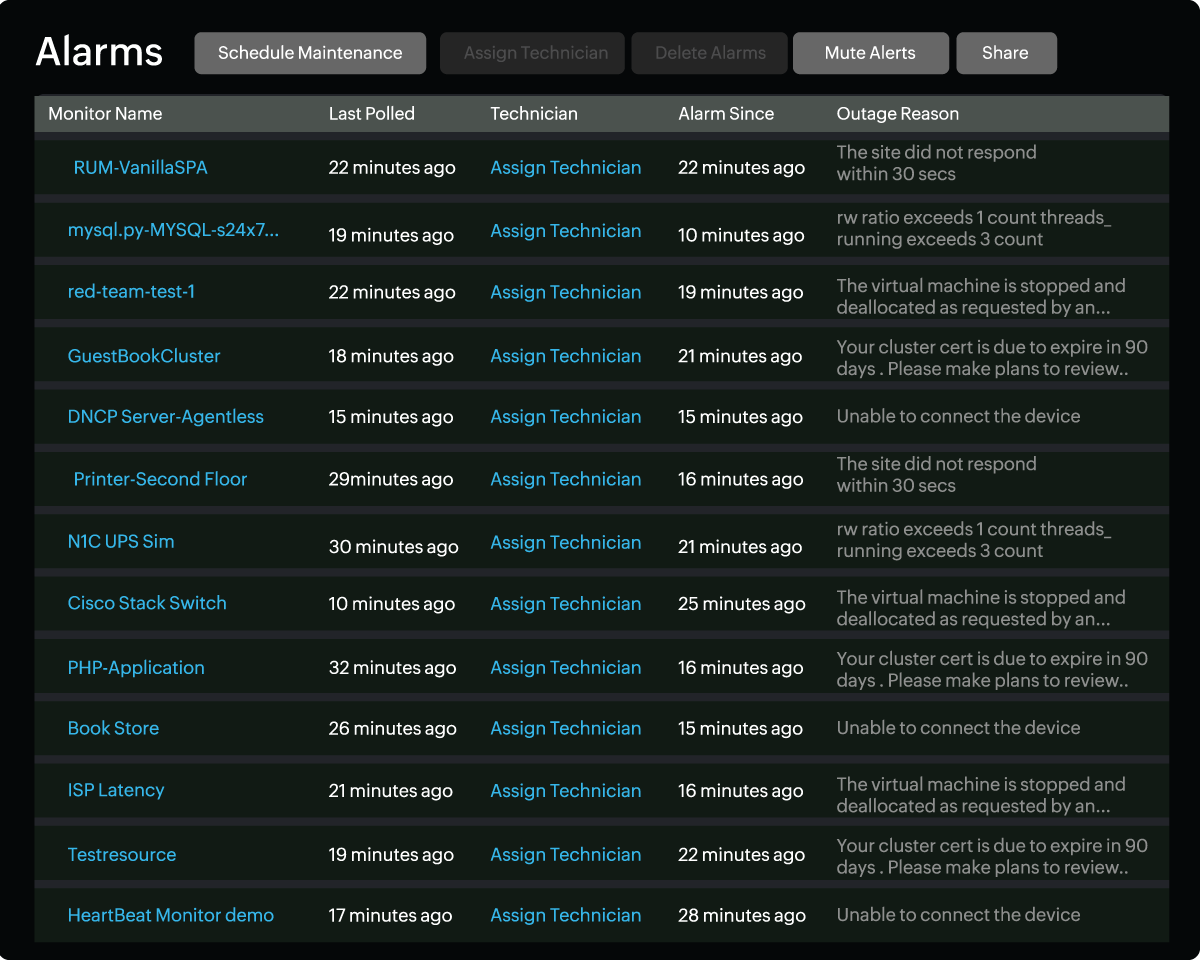This screenshot has width=1200, height=960.
Task: Assign a technician to PHP-Application
Action: click(565, 668)
